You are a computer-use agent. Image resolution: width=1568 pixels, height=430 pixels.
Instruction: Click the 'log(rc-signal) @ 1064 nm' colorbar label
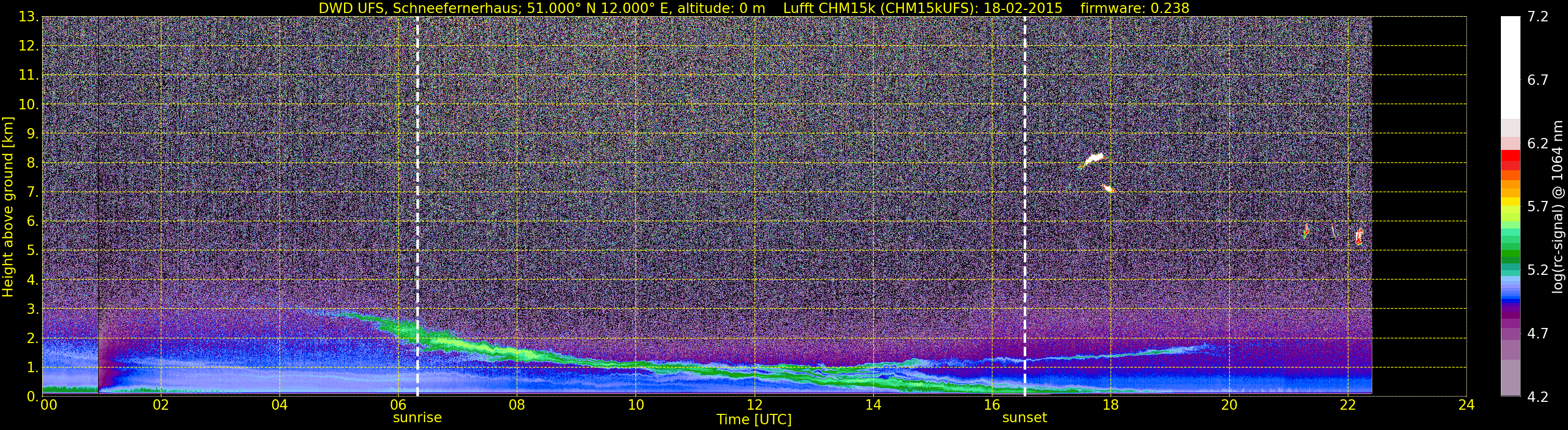(x=1558, y=207)
